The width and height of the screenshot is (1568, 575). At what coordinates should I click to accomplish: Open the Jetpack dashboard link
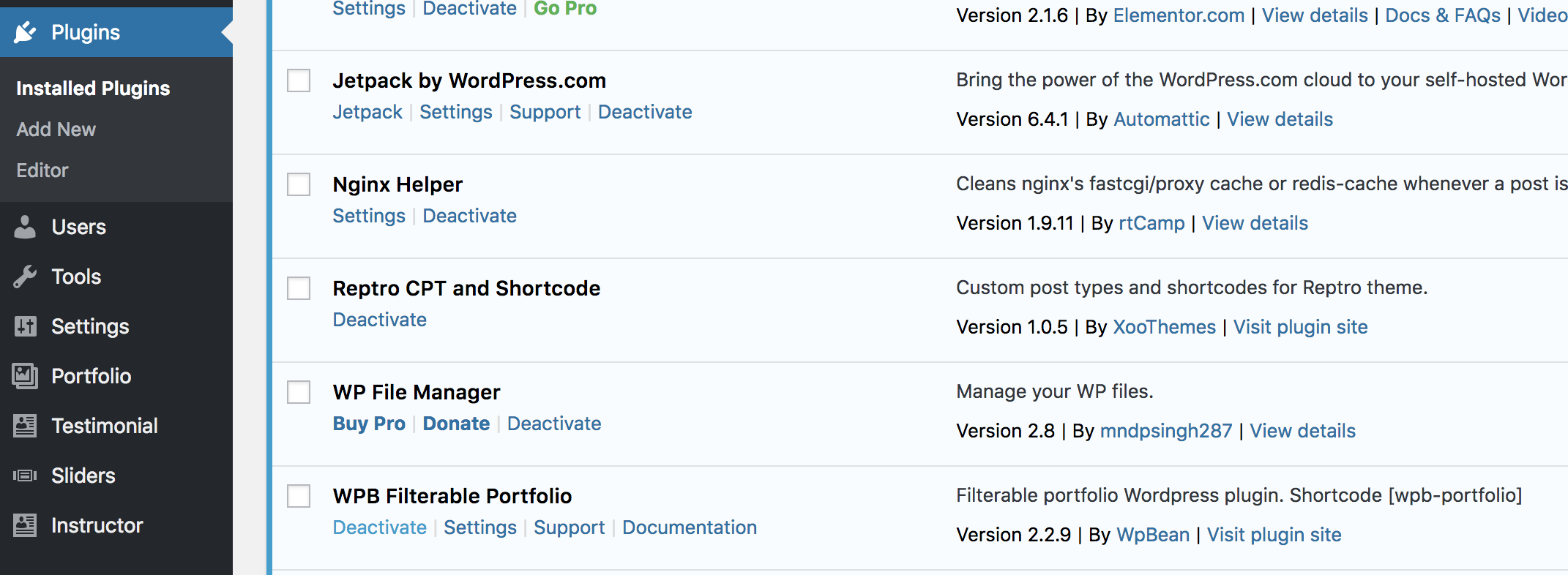pos(367,112)
